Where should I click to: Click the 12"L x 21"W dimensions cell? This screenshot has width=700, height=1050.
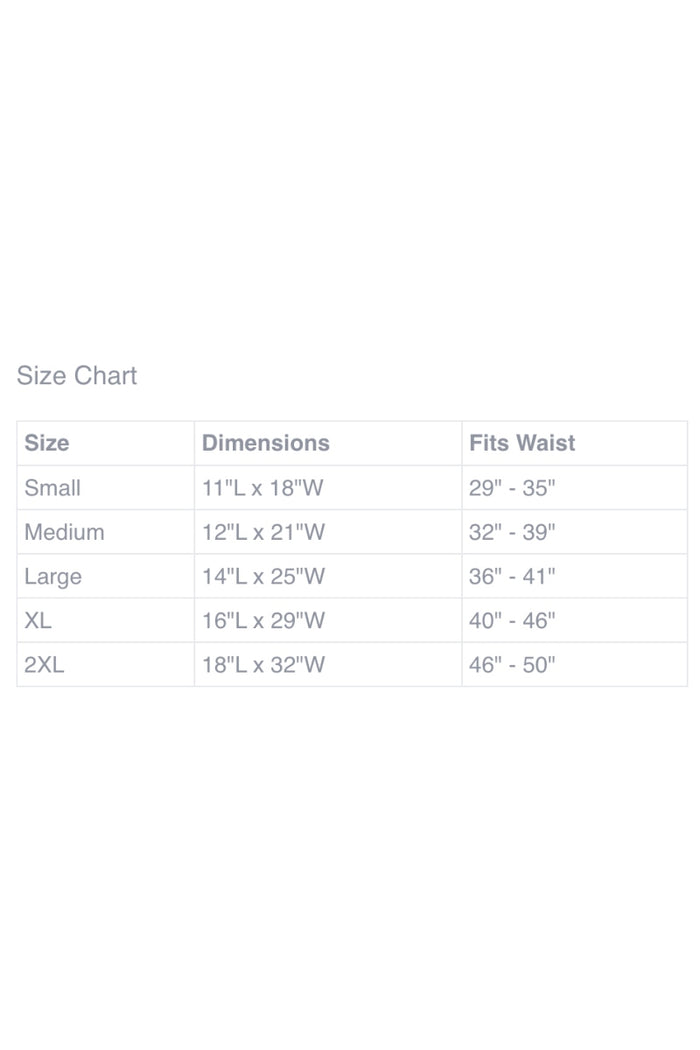[x=328, y=532]
